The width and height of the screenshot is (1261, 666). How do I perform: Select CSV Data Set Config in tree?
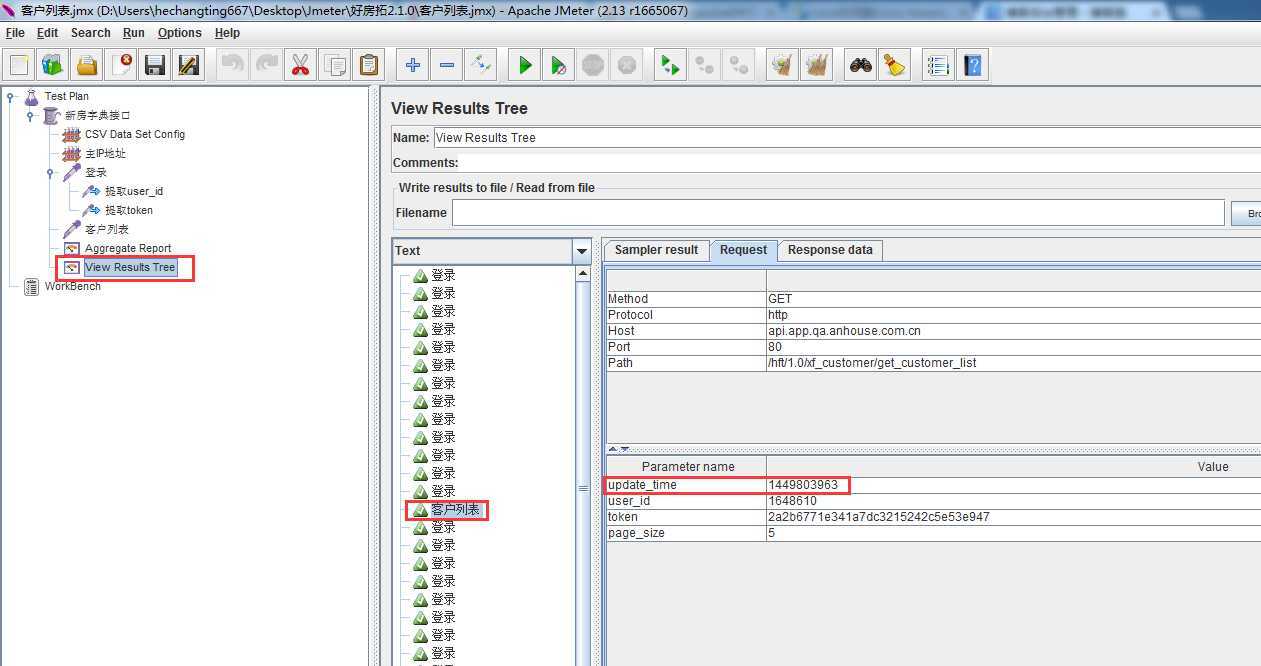click(x=135, y=134)
